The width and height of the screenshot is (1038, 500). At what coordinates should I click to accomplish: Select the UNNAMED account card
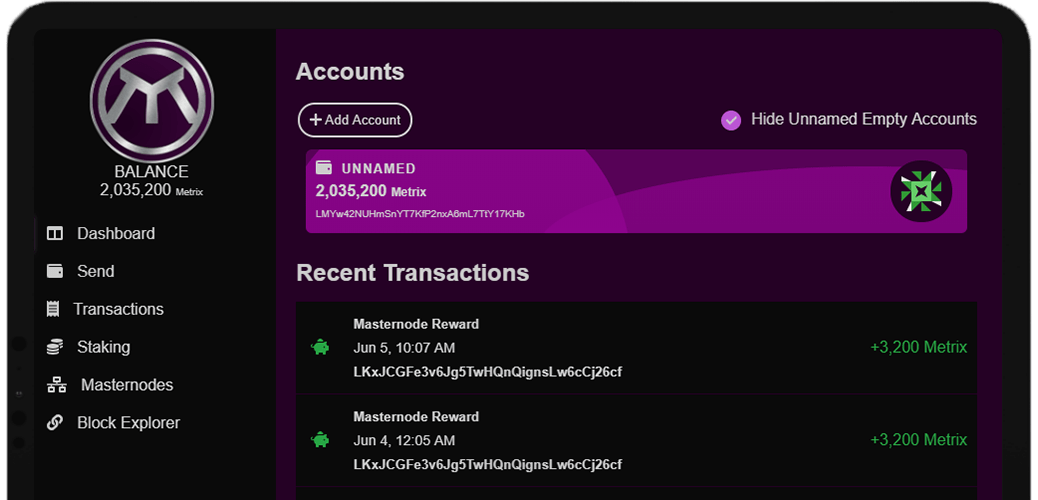click(636, 191)
